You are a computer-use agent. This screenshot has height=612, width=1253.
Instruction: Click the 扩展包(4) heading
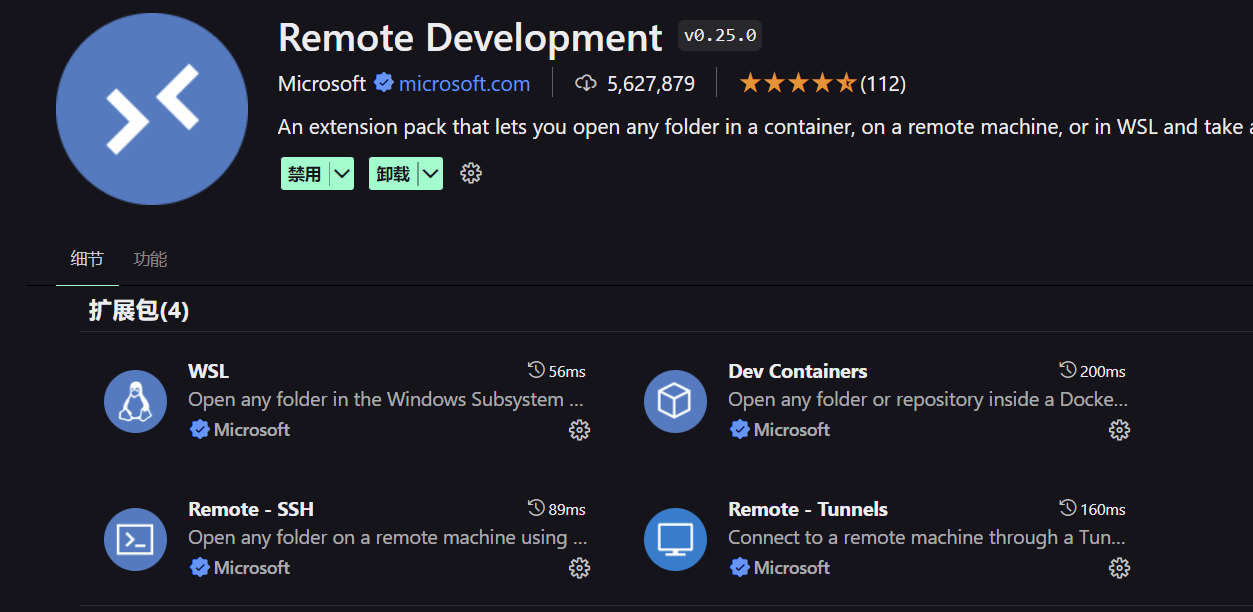point(139,311)
